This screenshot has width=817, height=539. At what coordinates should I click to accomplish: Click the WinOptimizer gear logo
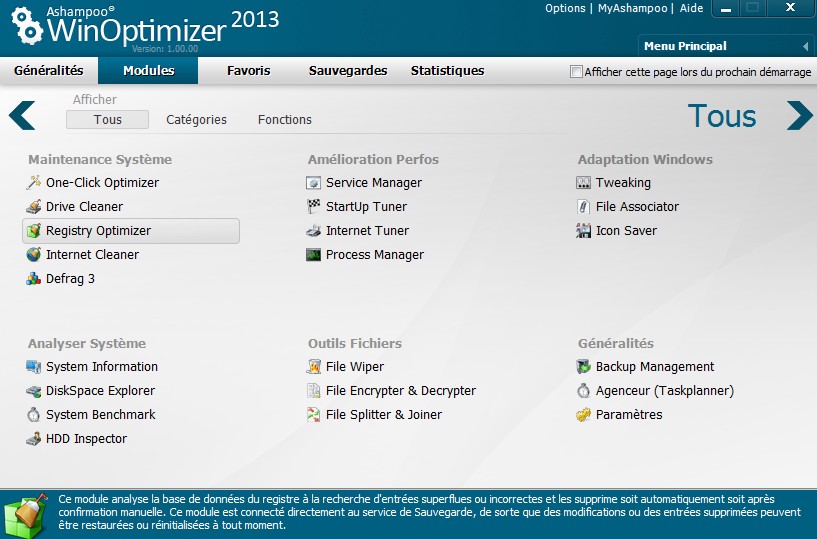point(26,26)
